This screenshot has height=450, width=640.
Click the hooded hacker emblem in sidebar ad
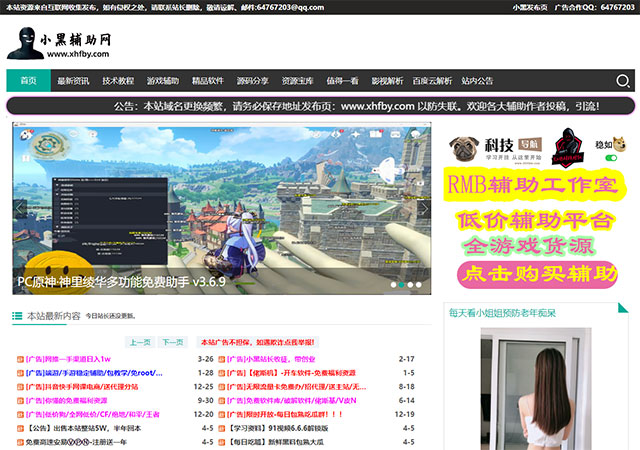pos(567,148)
